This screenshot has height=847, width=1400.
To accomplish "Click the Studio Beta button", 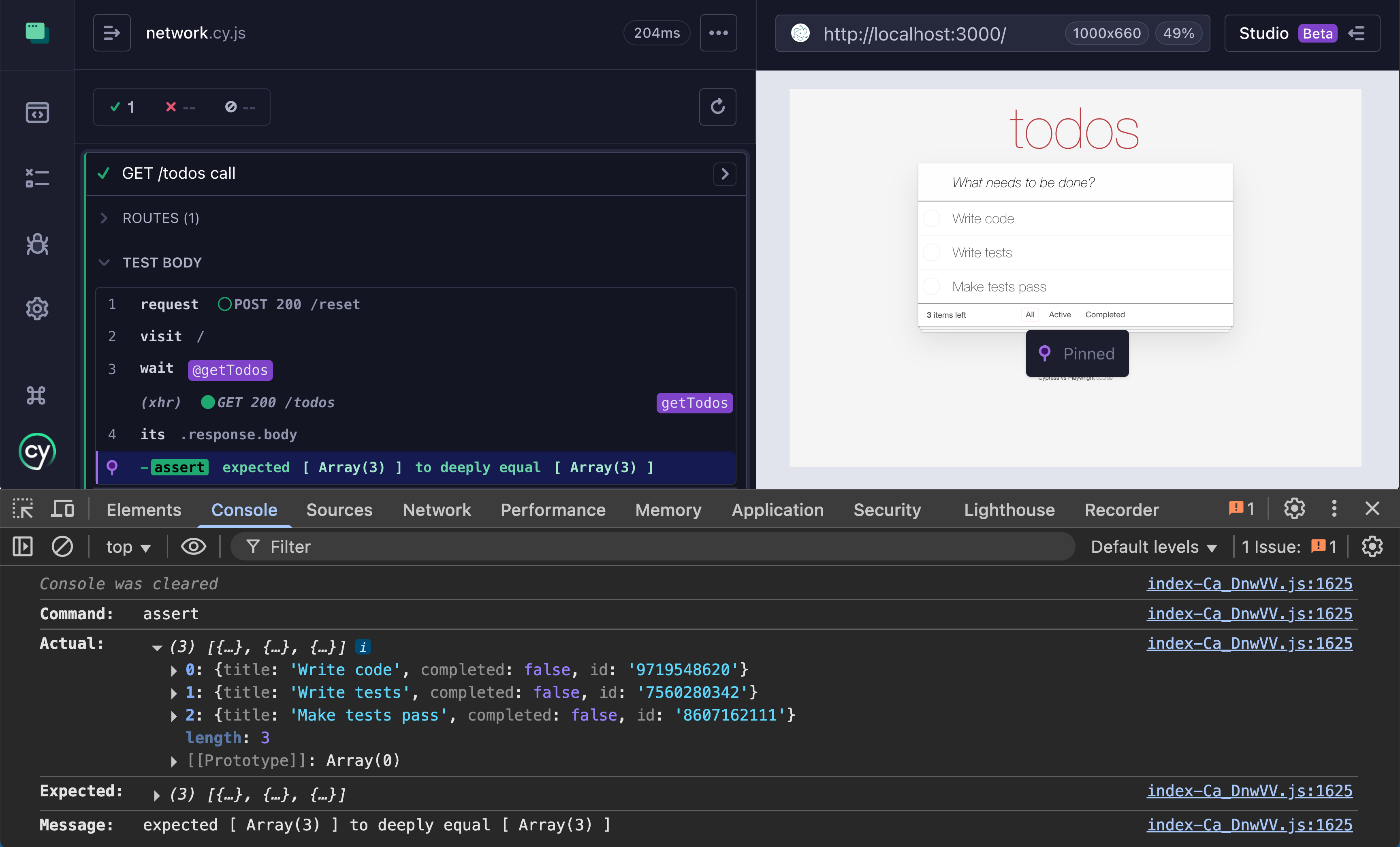I will point(1302,34).
